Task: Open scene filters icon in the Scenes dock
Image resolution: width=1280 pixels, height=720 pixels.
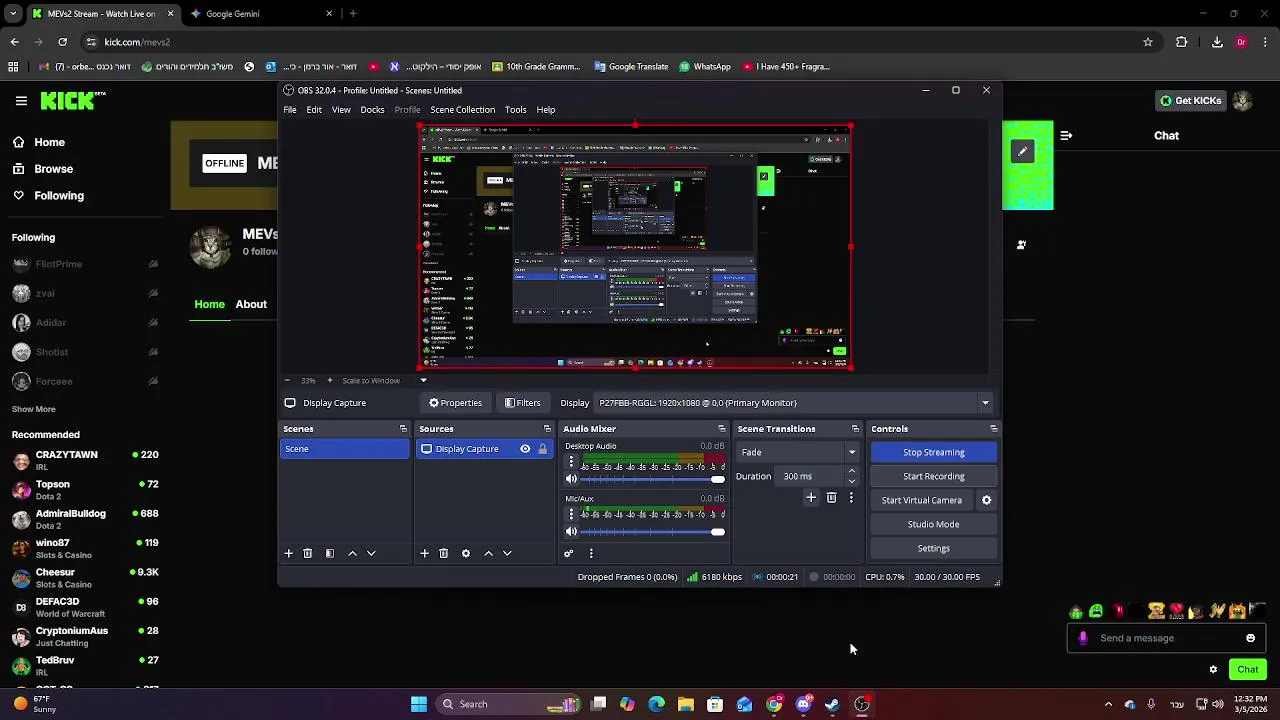Action: pos(330,553)
